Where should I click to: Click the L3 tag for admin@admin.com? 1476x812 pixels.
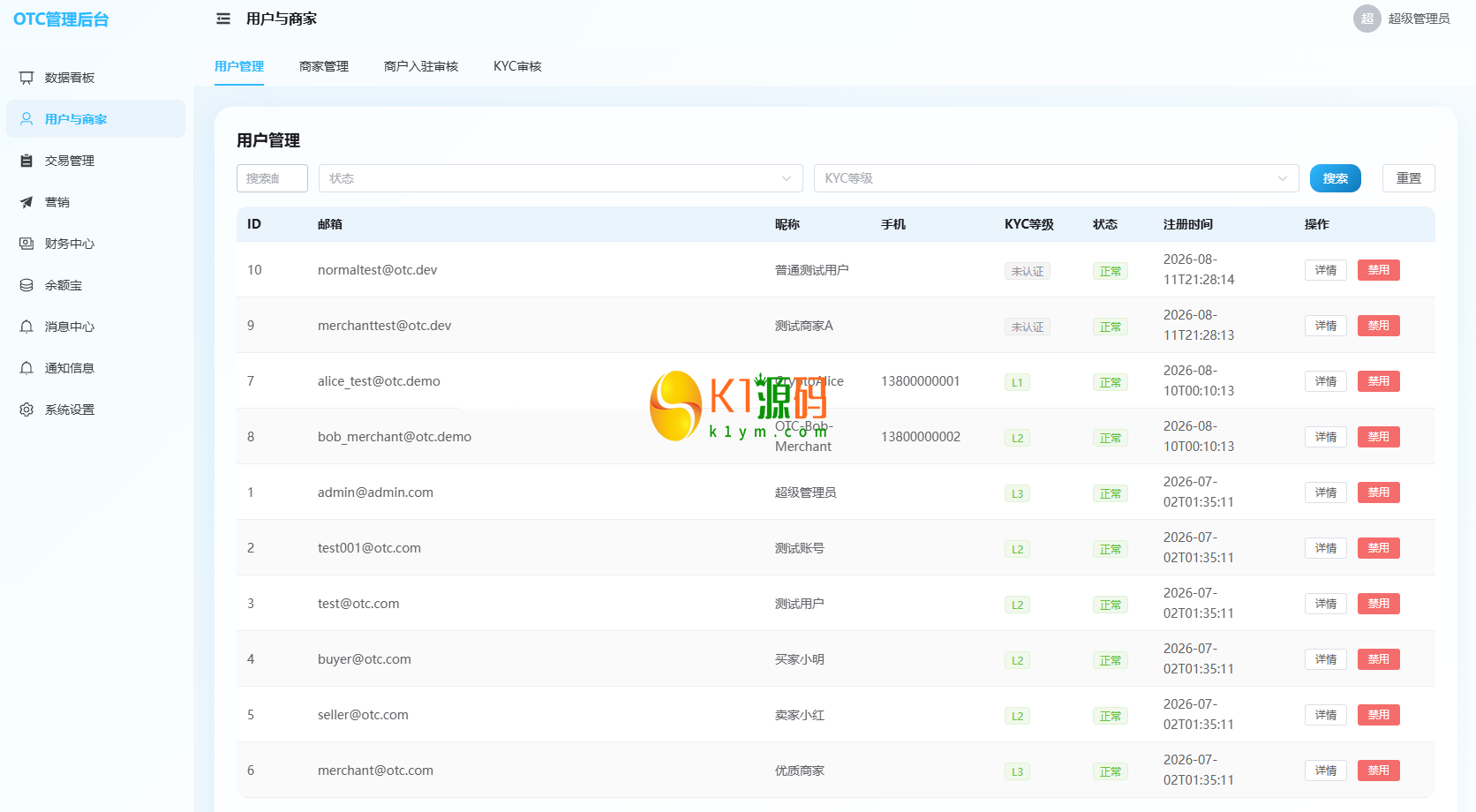1017,493
